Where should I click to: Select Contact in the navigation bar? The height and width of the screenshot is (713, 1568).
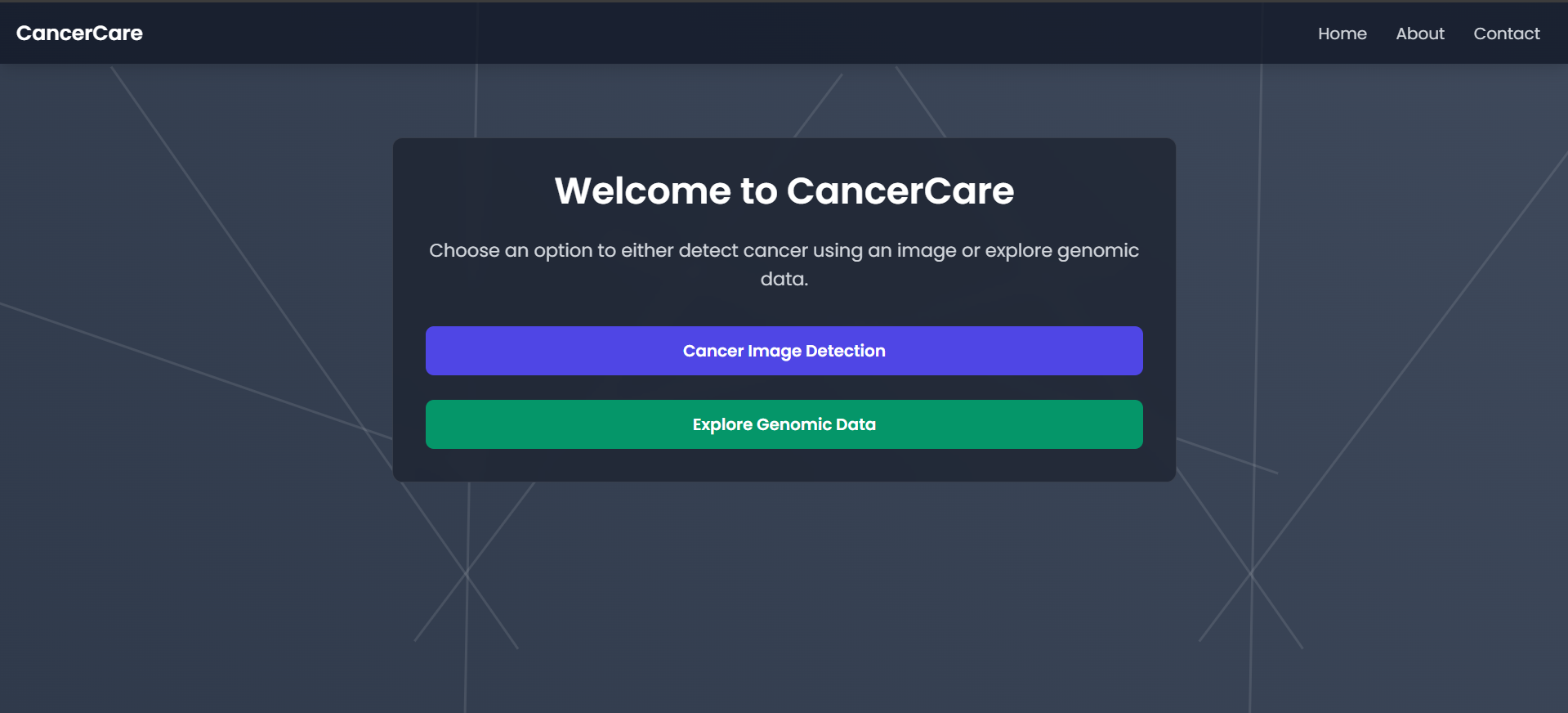coord(1506,33)
